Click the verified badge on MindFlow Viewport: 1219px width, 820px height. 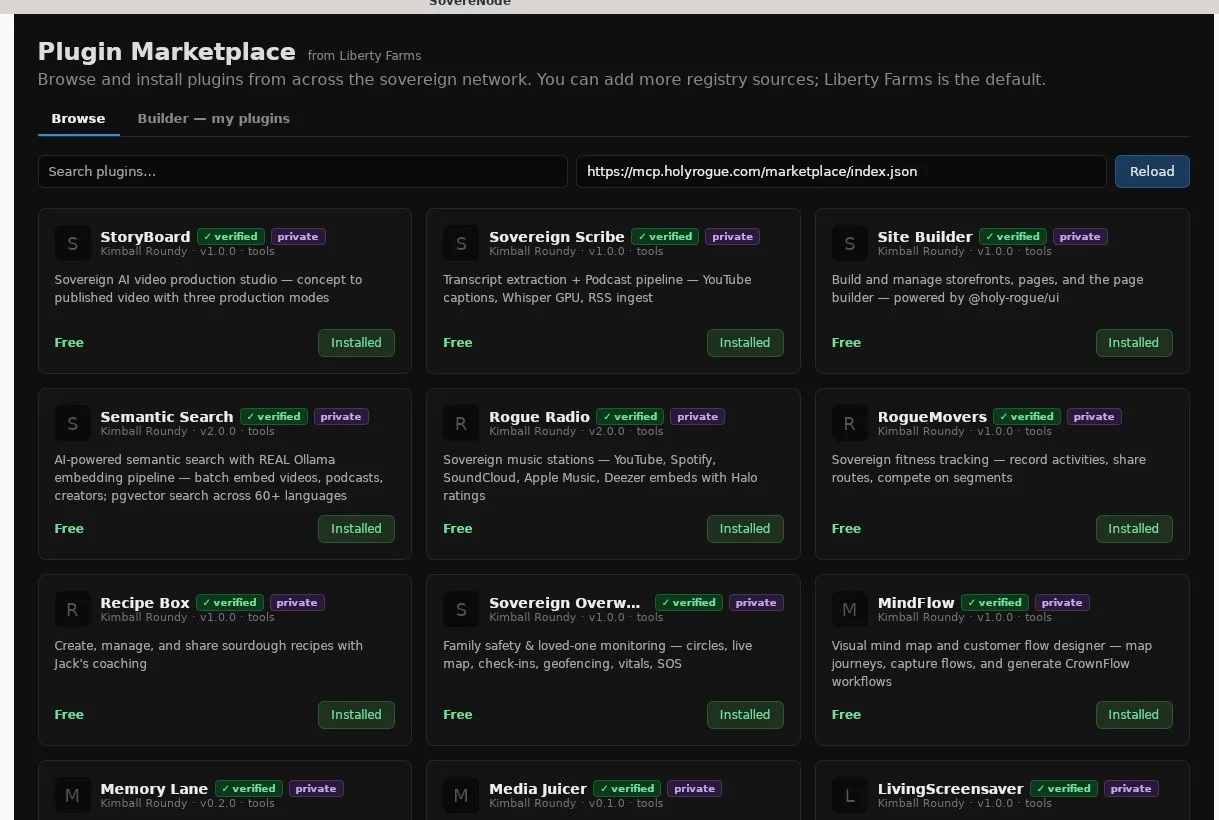[x=995, y=603]
